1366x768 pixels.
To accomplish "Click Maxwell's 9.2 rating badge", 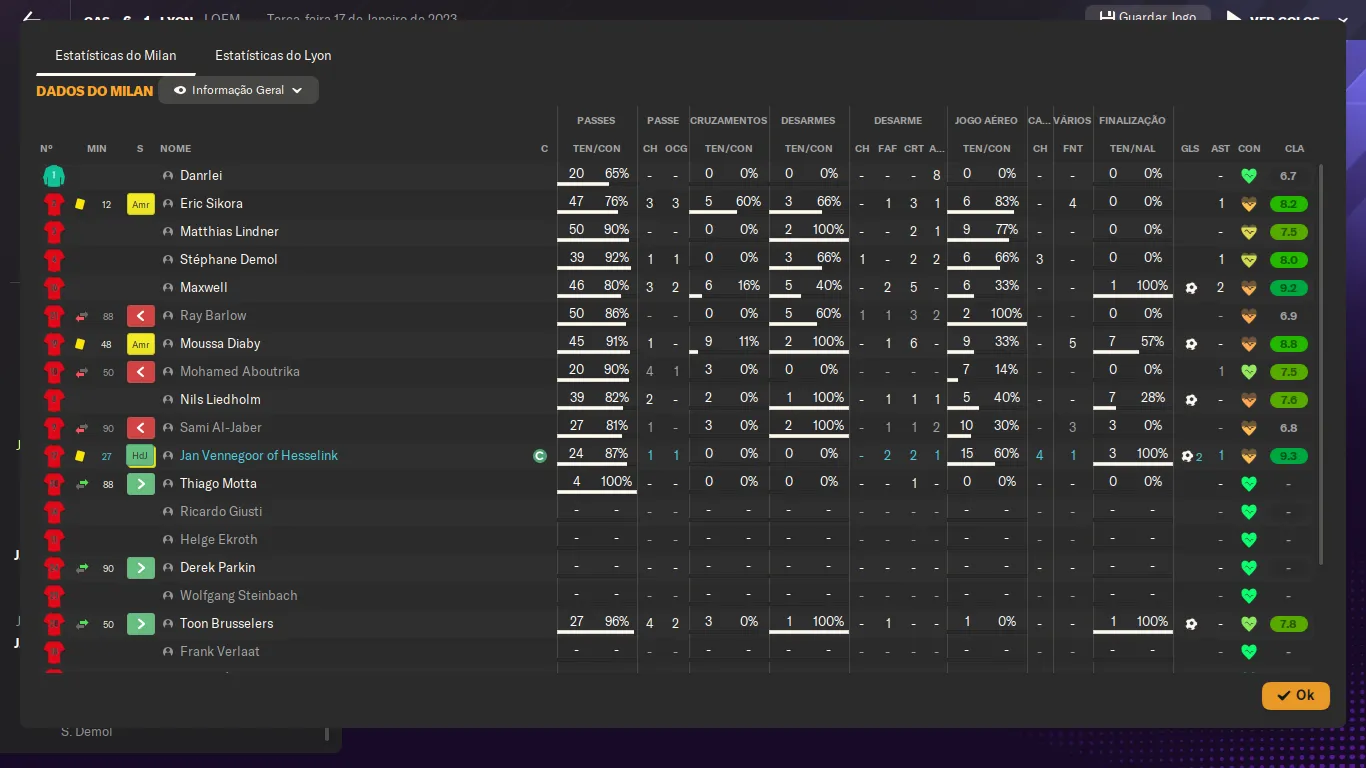I will pos(1288,288).
